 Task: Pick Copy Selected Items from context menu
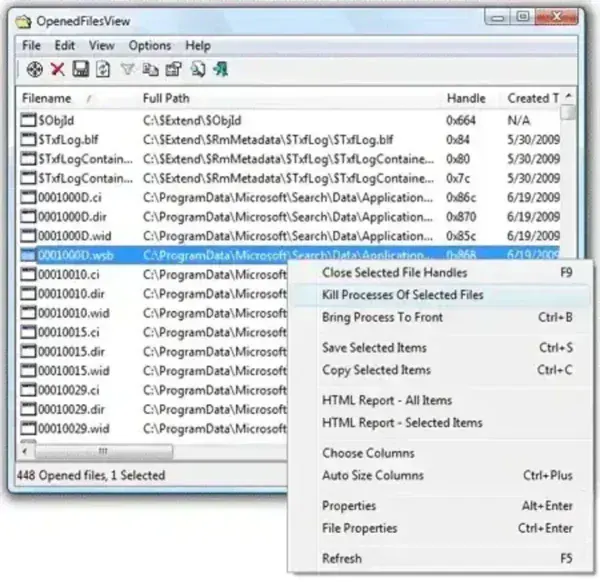coord(440,370)
